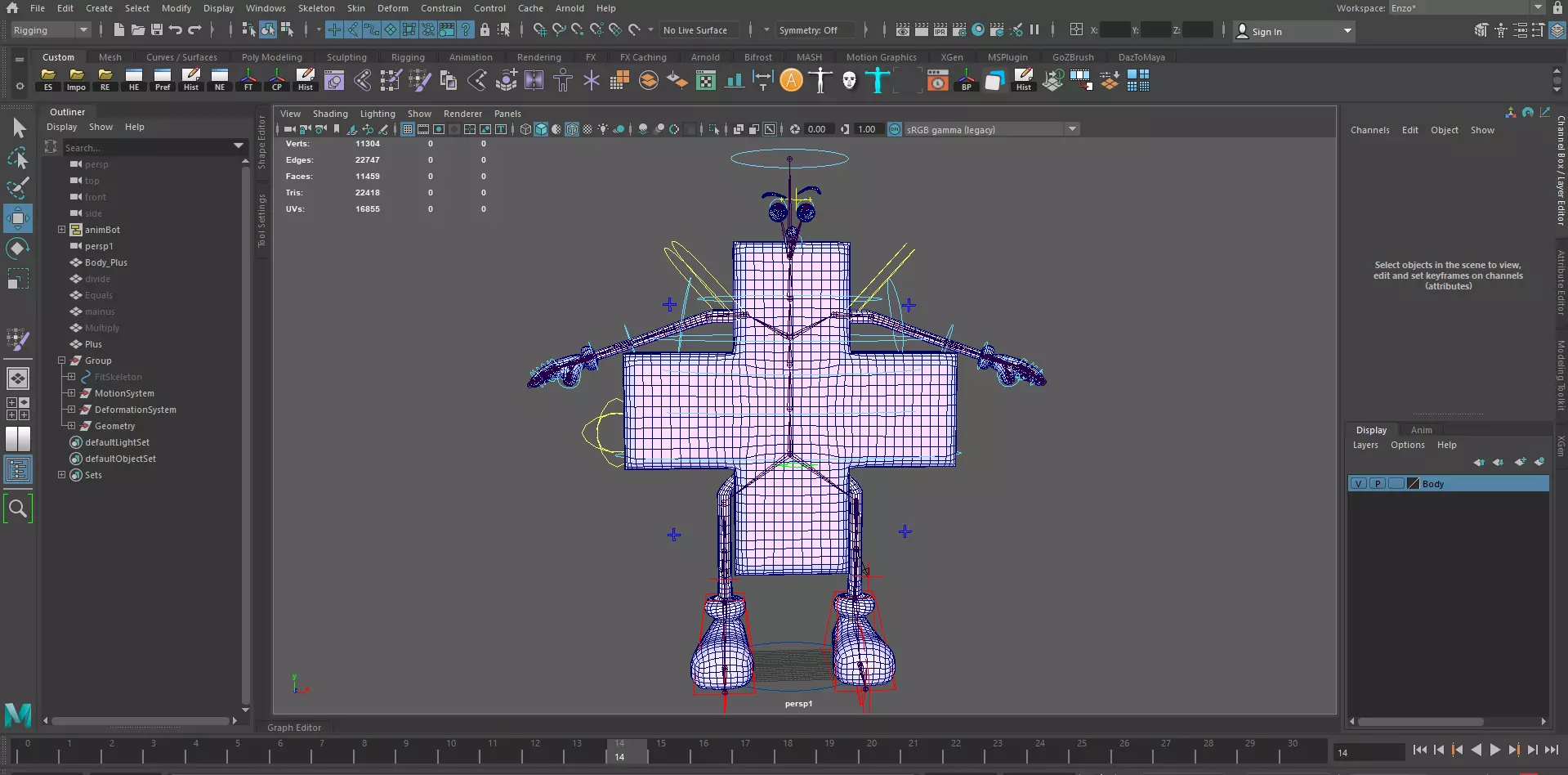
Task: Open the Sign In dropdown
Action: (x=1293, y=31)
